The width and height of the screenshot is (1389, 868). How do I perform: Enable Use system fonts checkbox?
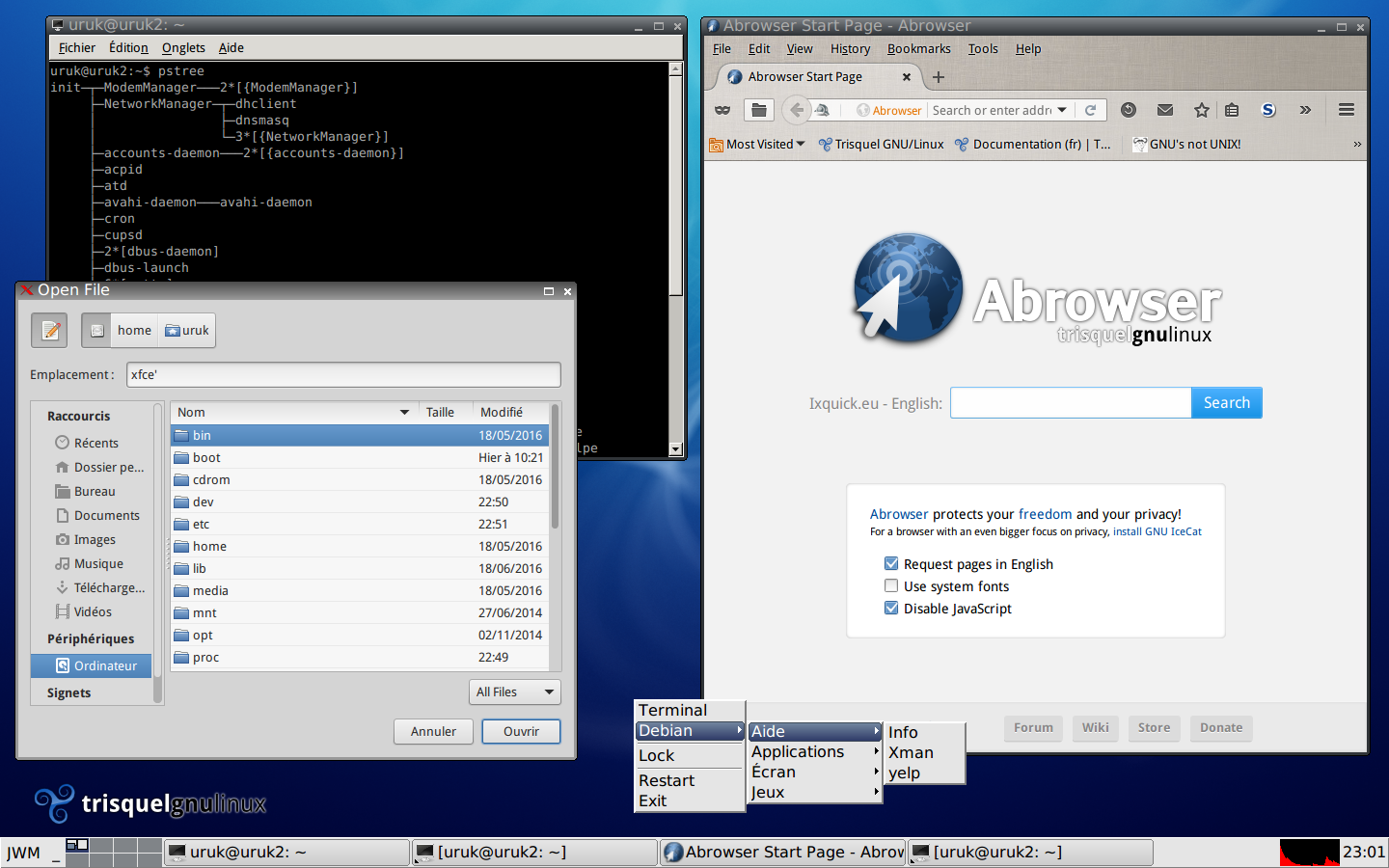(x=891, y=586)
